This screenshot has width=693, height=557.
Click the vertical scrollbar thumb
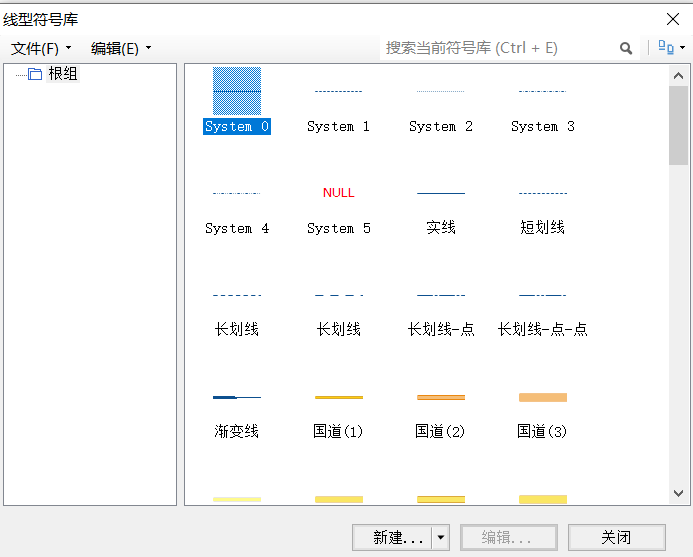tap(678, 126)
